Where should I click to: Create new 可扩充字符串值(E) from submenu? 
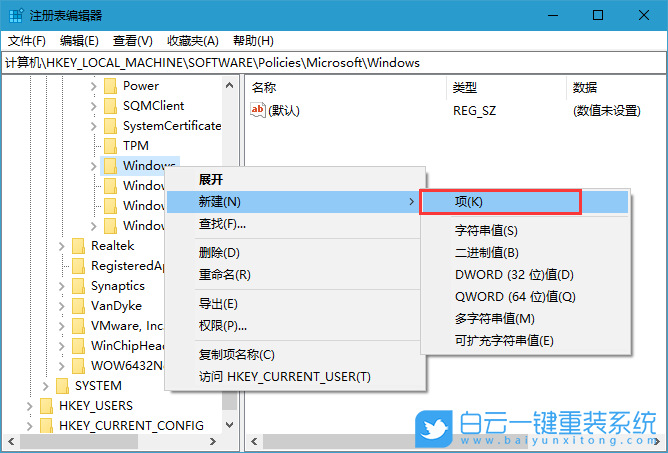(525, 341)
